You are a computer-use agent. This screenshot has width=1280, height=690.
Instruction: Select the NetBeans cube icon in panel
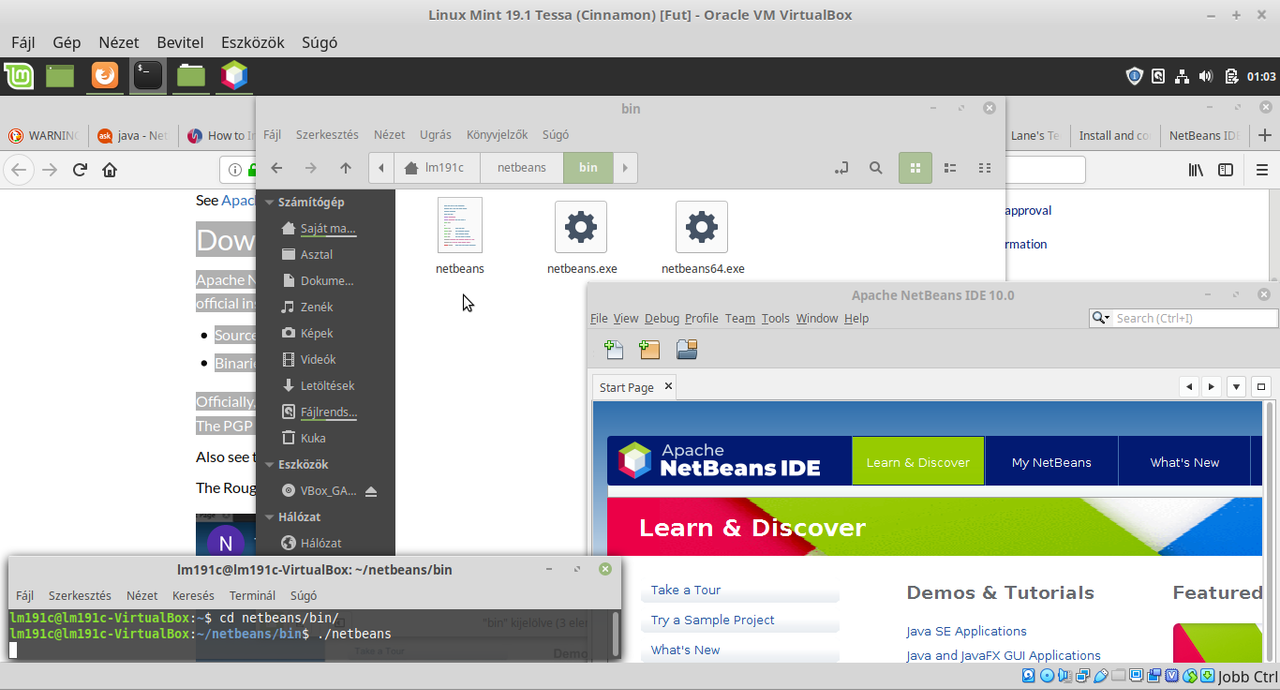coord(234,75)
